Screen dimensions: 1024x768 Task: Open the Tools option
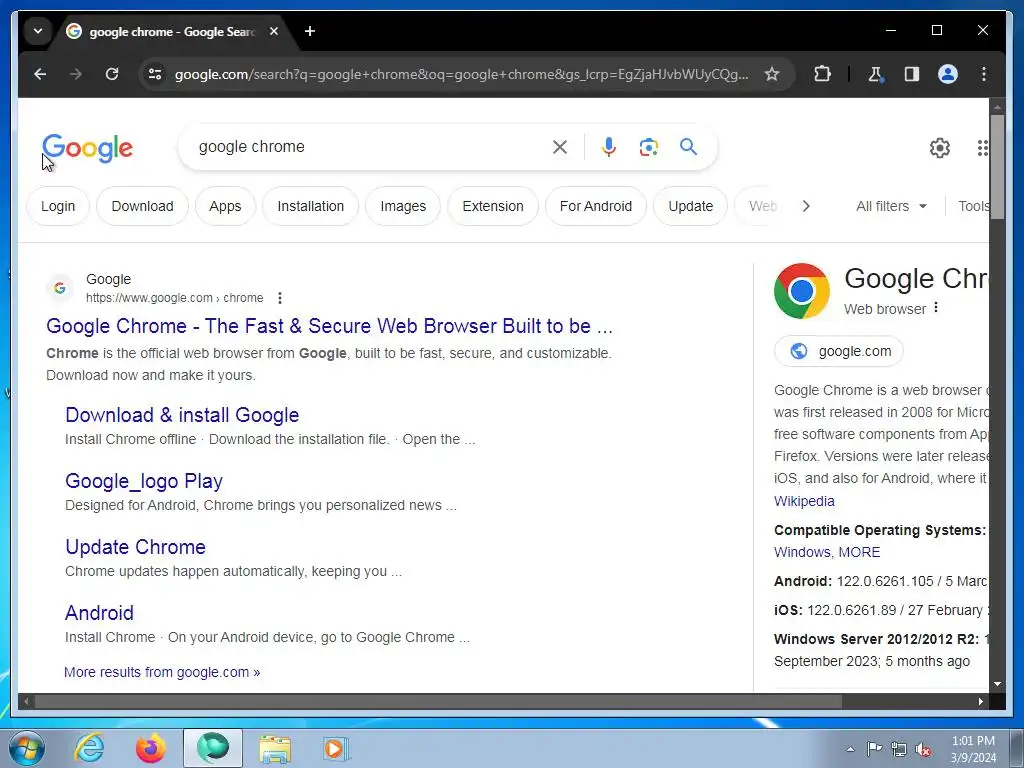pyautogui.click(x=973, y=206)
